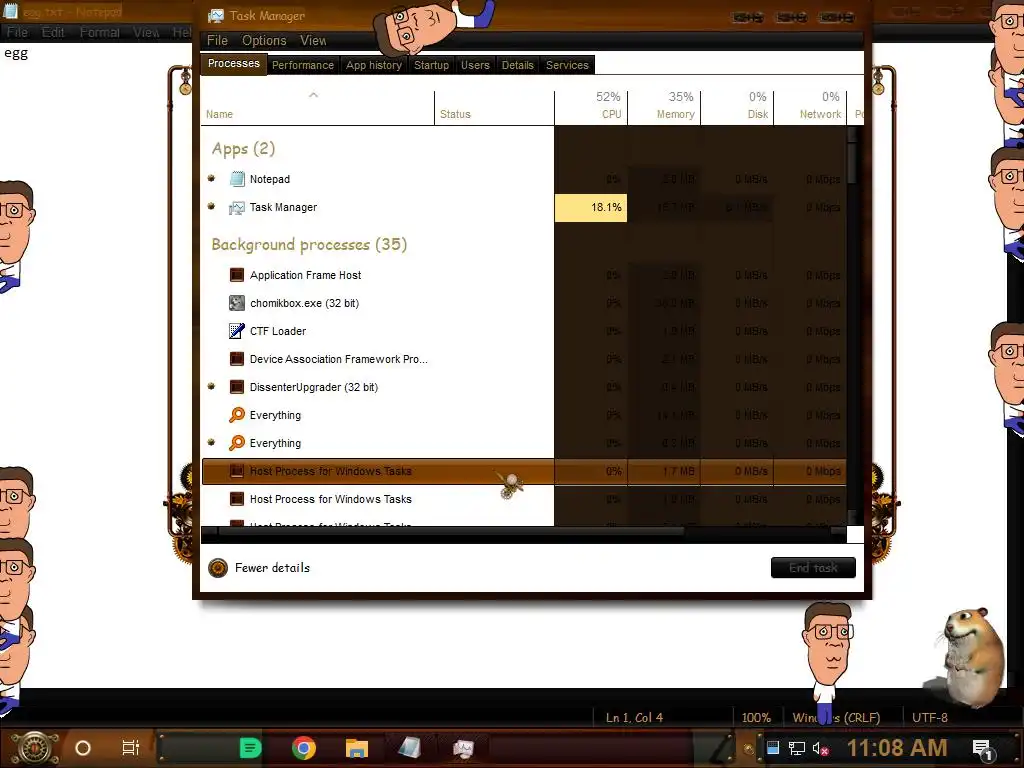Expand the Notepad process group
Screen dimensions: 1024x768
(x=211, y=178)
